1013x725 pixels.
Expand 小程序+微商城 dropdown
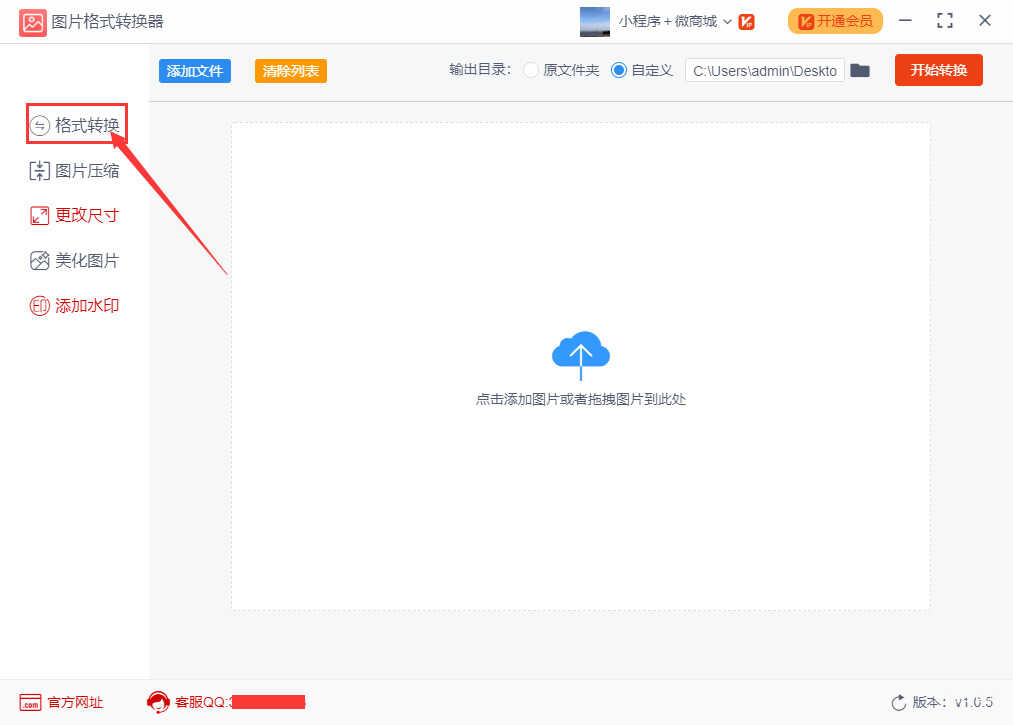click(x=726, y=21)
